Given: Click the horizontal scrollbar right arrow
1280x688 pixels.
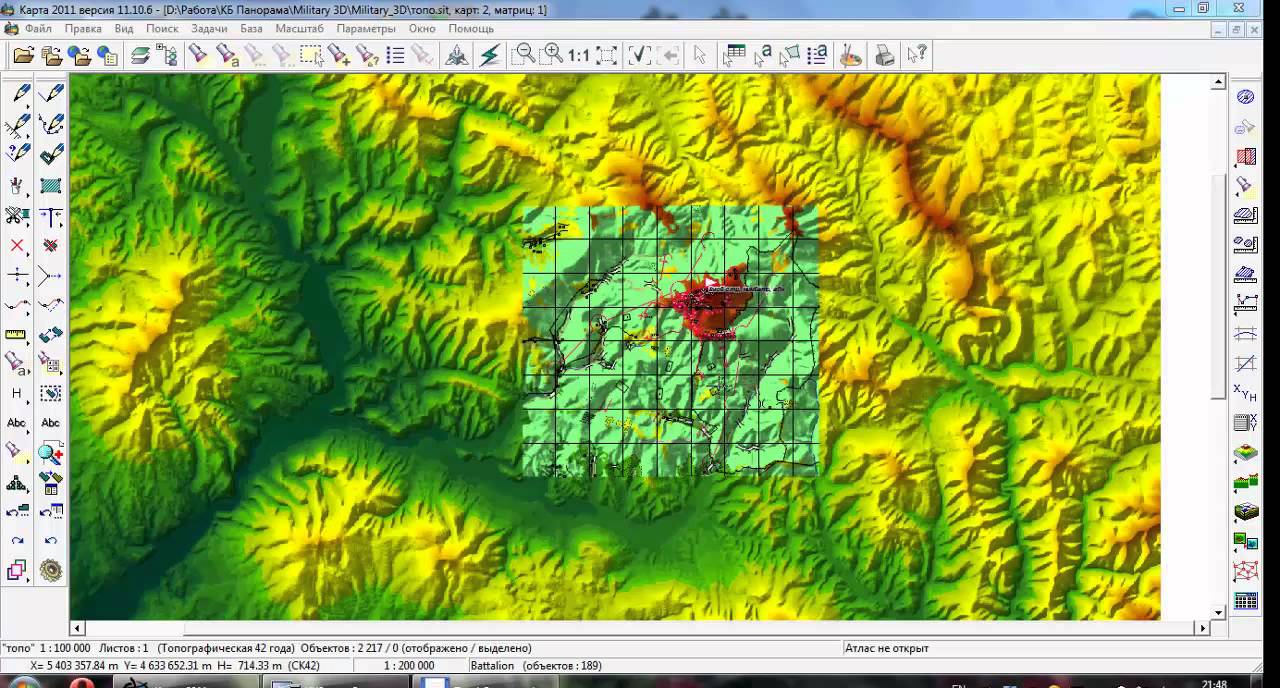Looking at the screenshot, I should click(1202, 629).
